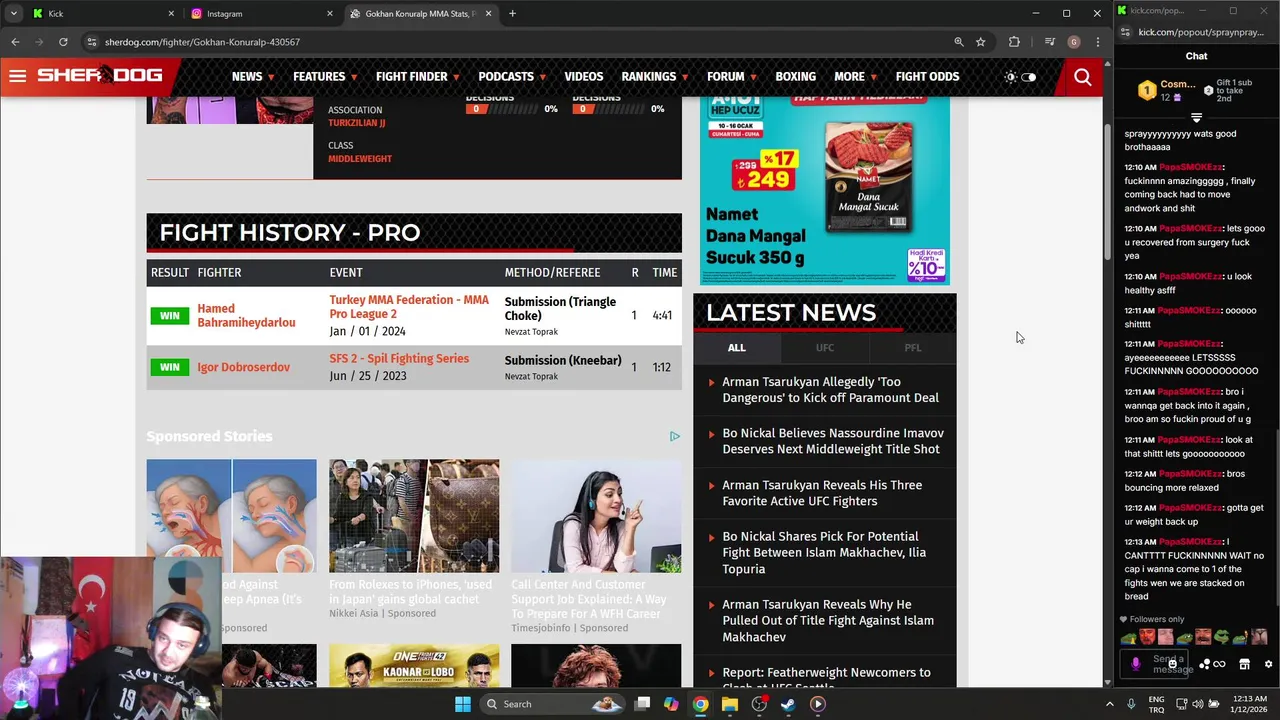Image resolution: width=1280 pixels, height=720 pixels.
Task: Open Task View on the taskbar
Action: tap(642, 704)
